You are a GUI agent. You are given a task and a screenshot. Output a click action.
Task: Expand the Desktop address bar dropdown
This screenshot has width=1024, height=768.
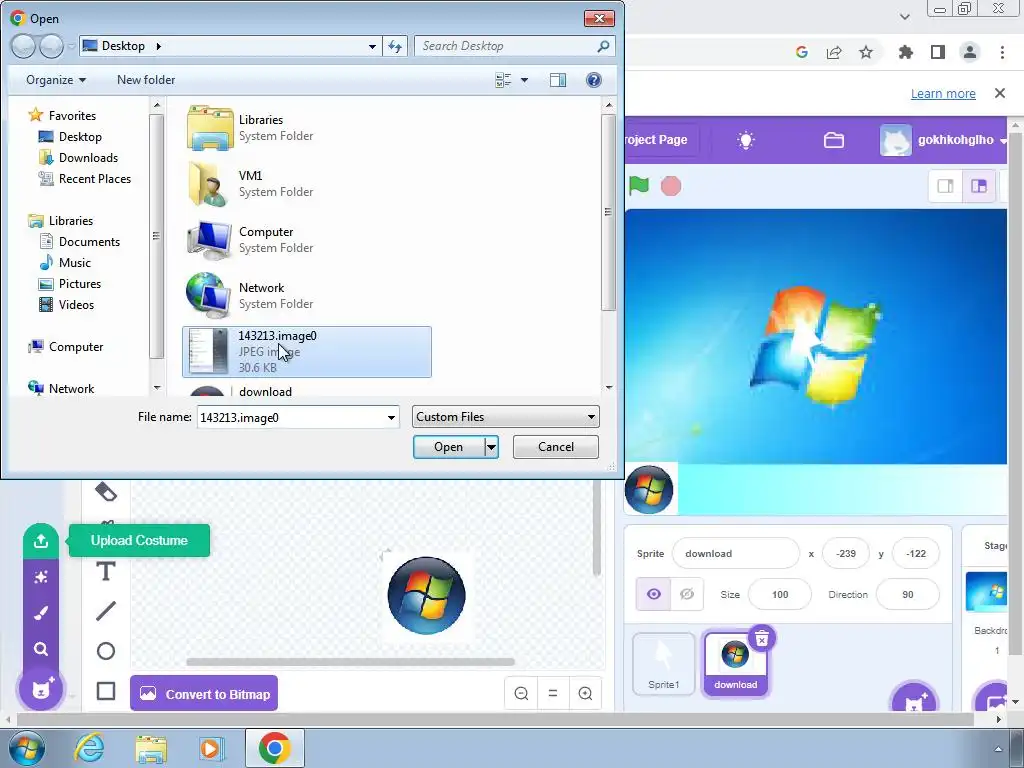click(372, 46)
